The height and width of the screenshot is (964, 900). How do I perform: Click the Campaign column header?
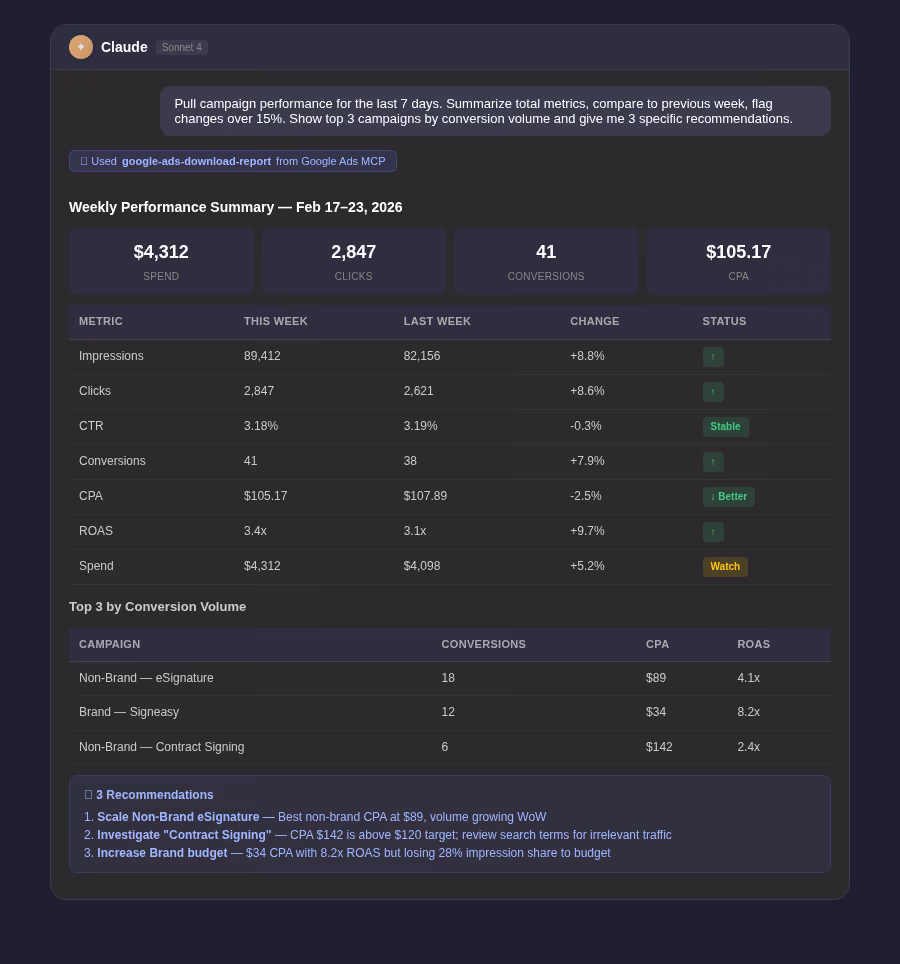109,644
